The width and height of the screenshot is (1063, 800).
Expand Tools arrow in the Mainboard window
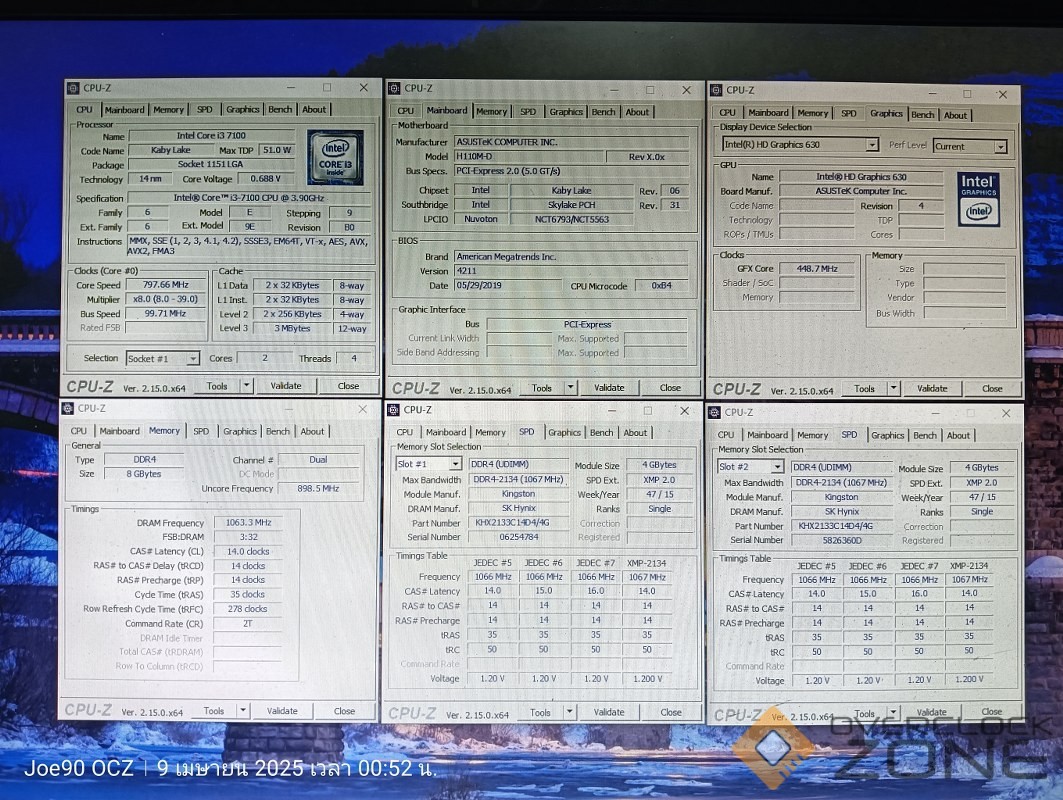(x=570, y=387)
